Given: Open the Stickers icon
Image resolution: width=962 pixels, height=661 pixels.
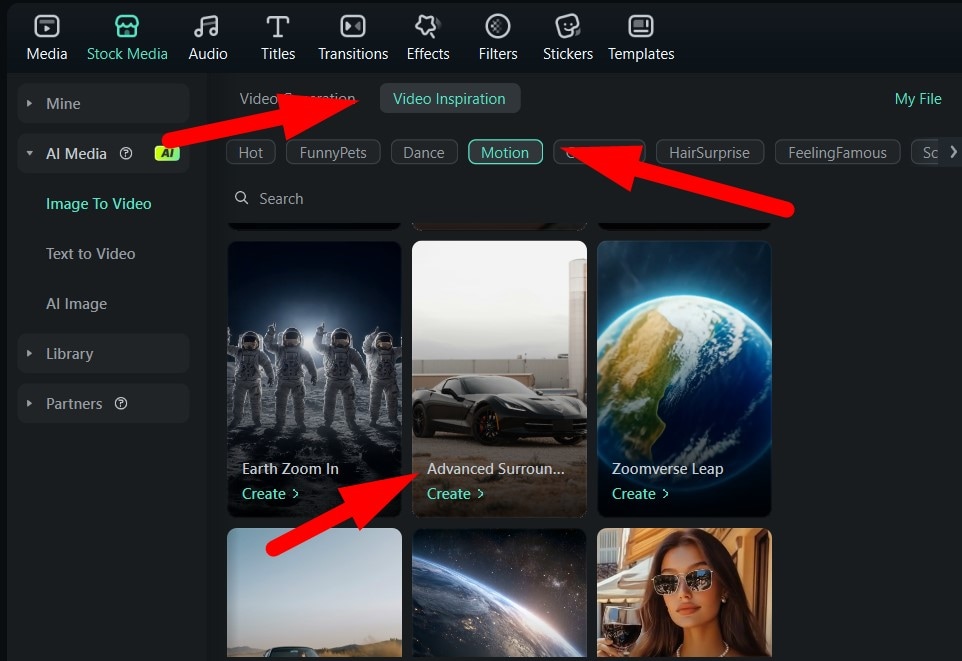Looking at the screenshot, I should [x=568, y=26].
